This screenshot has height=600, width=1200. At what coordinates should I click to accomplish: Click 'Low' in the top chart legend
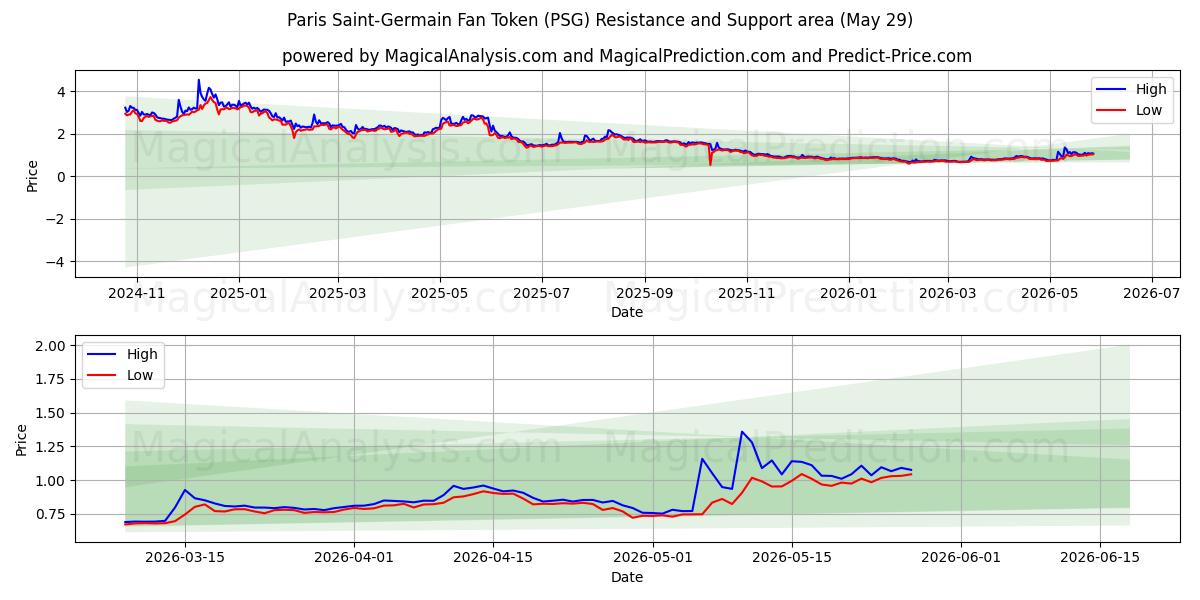[1149, 110]
